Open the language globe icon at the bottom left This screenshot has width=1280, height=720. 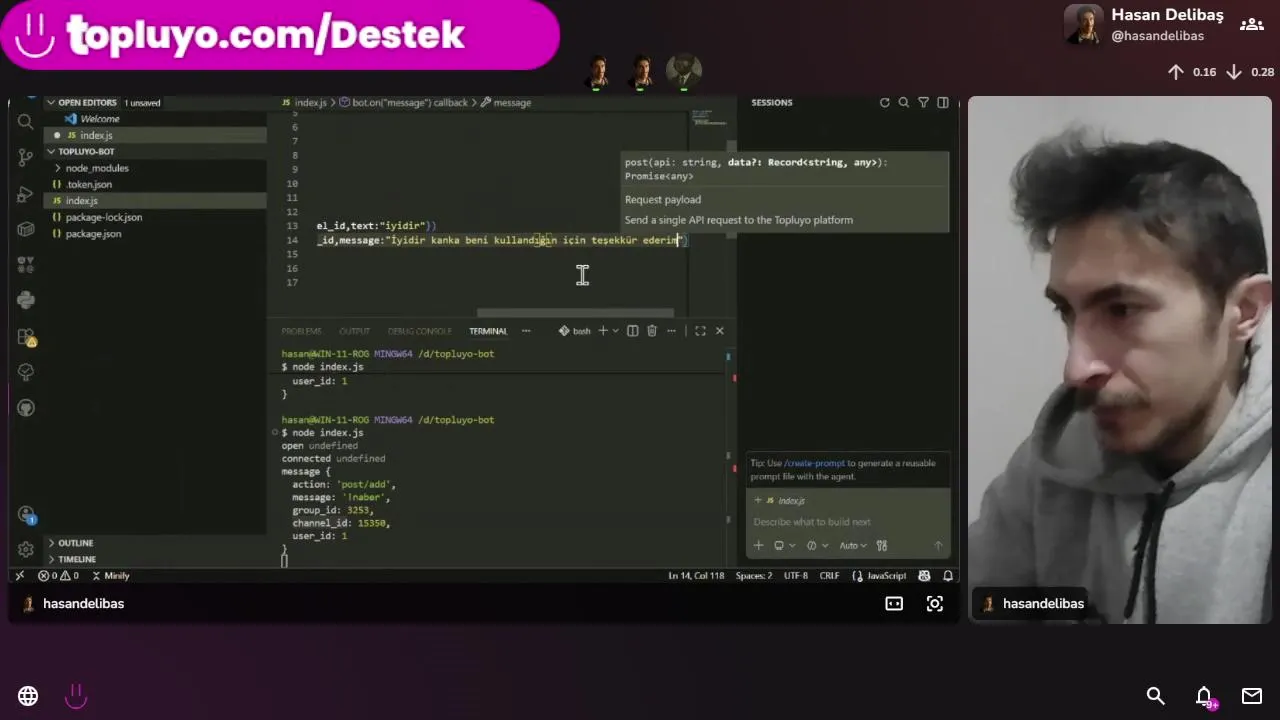pyautogui.click(x=28, y=696)
